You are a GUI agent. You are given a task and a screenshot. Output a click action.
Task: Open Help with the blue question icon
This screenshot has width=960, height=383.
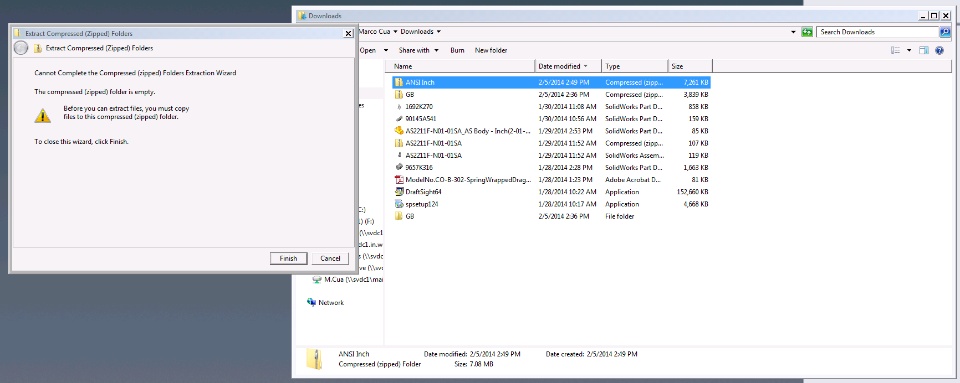[x=940, y=50]
